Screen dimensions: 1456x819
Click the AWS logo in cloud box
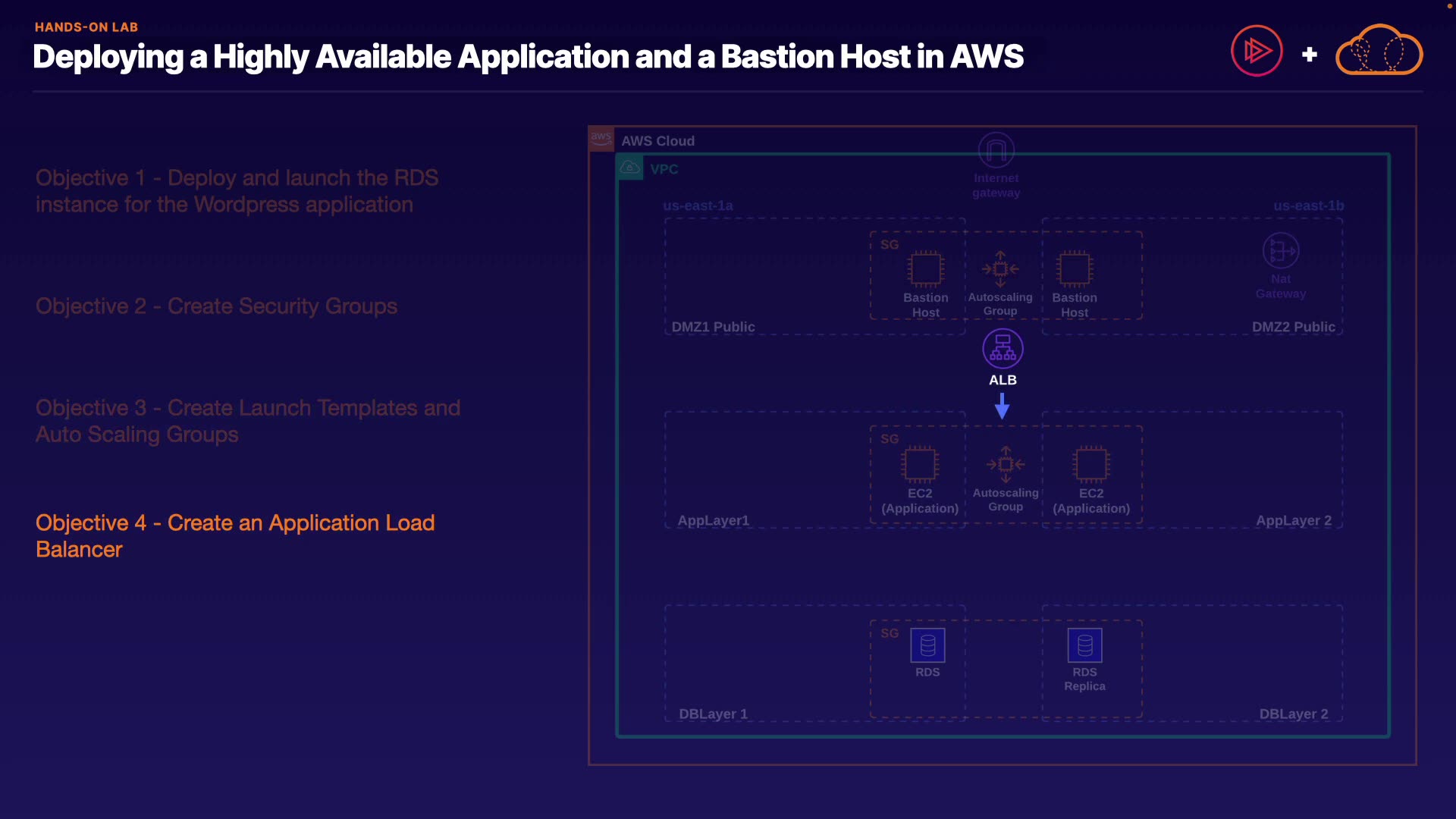click(601, 139)
